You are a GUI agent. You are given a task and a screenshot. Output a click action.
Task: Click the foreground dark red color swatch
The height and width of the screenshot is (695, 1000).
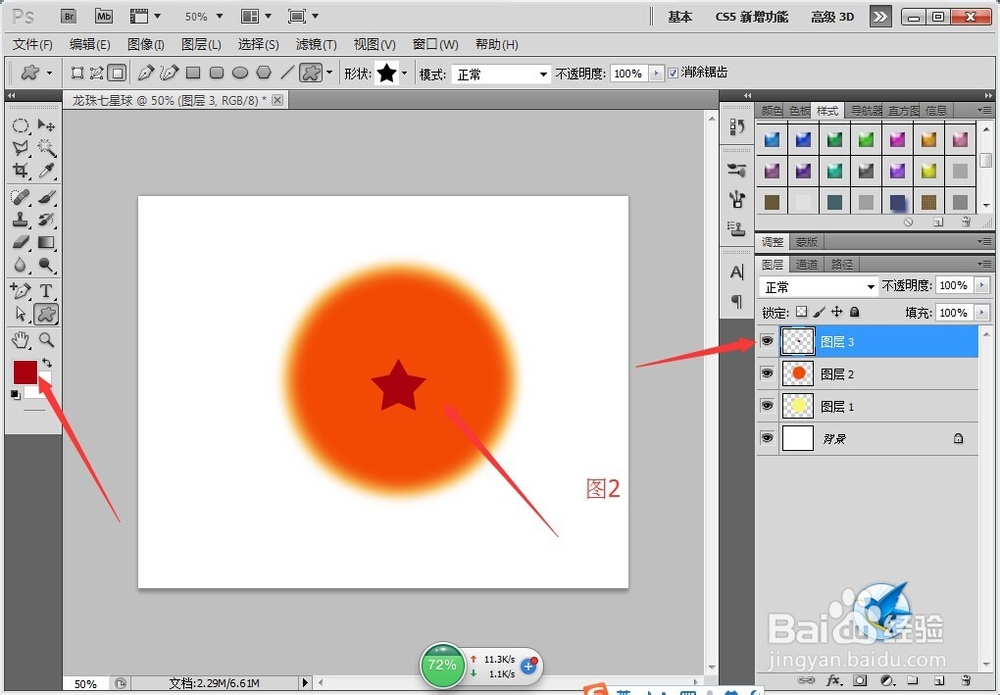26,372
